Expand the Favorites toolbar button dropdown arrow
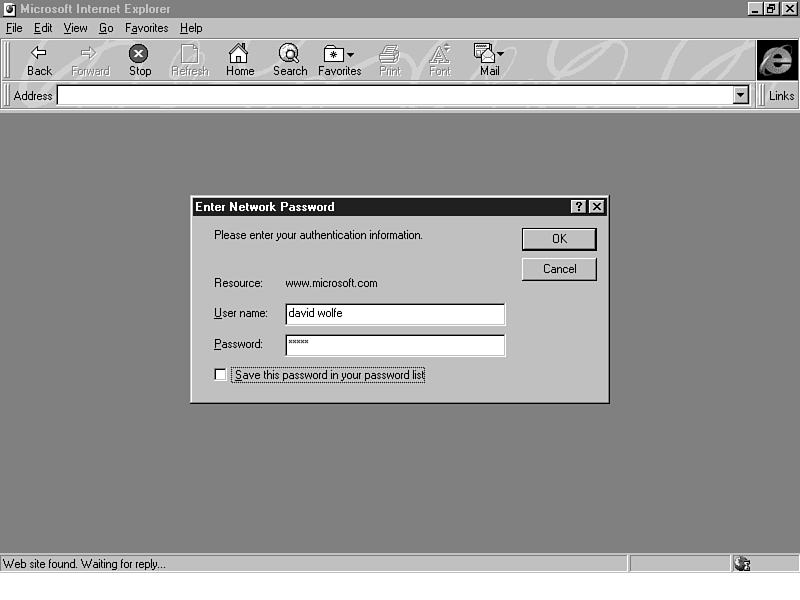The image size is (800, 600). click(350, 54)
